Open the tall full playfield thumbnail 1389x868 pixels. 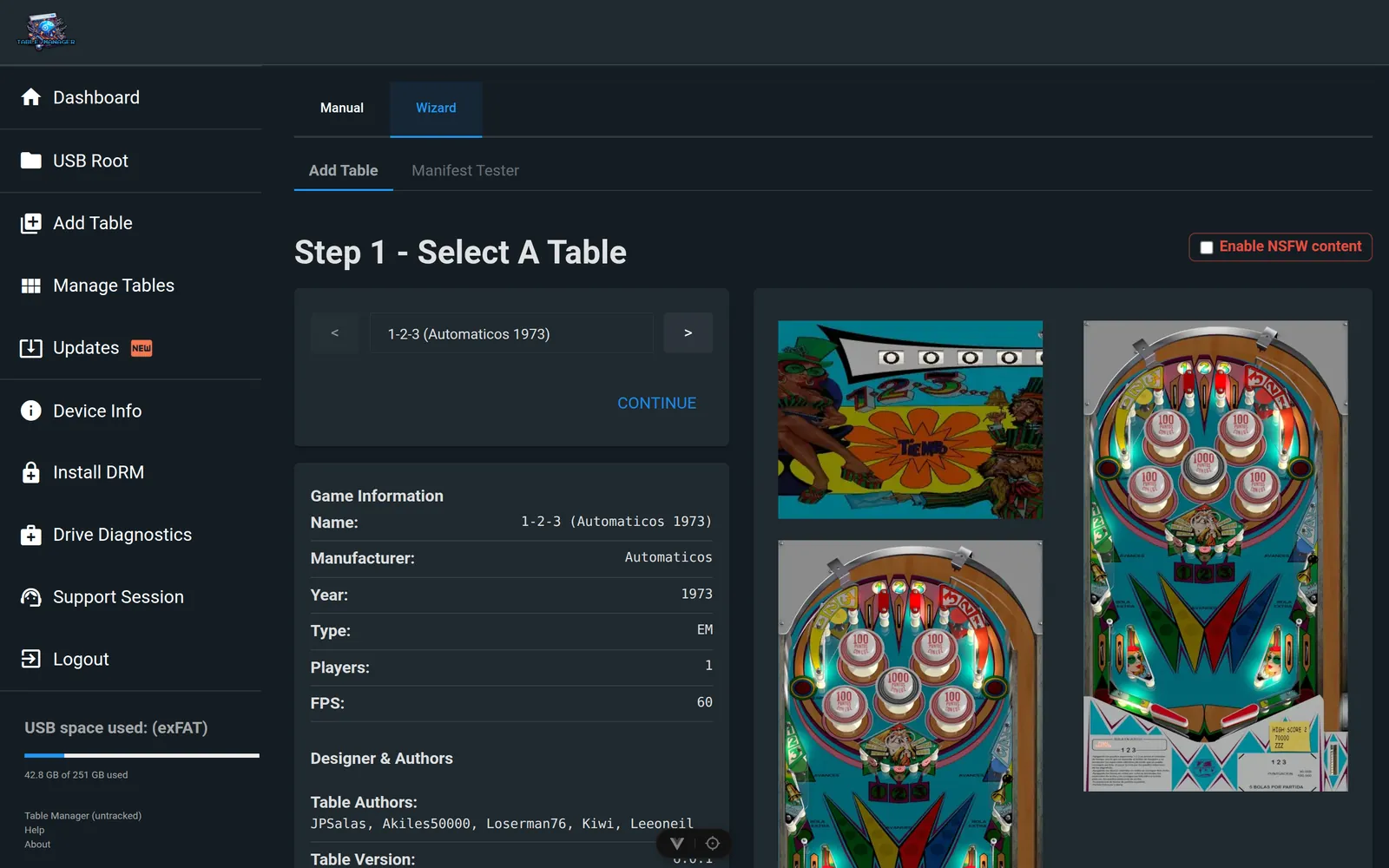coord(1215,556)
